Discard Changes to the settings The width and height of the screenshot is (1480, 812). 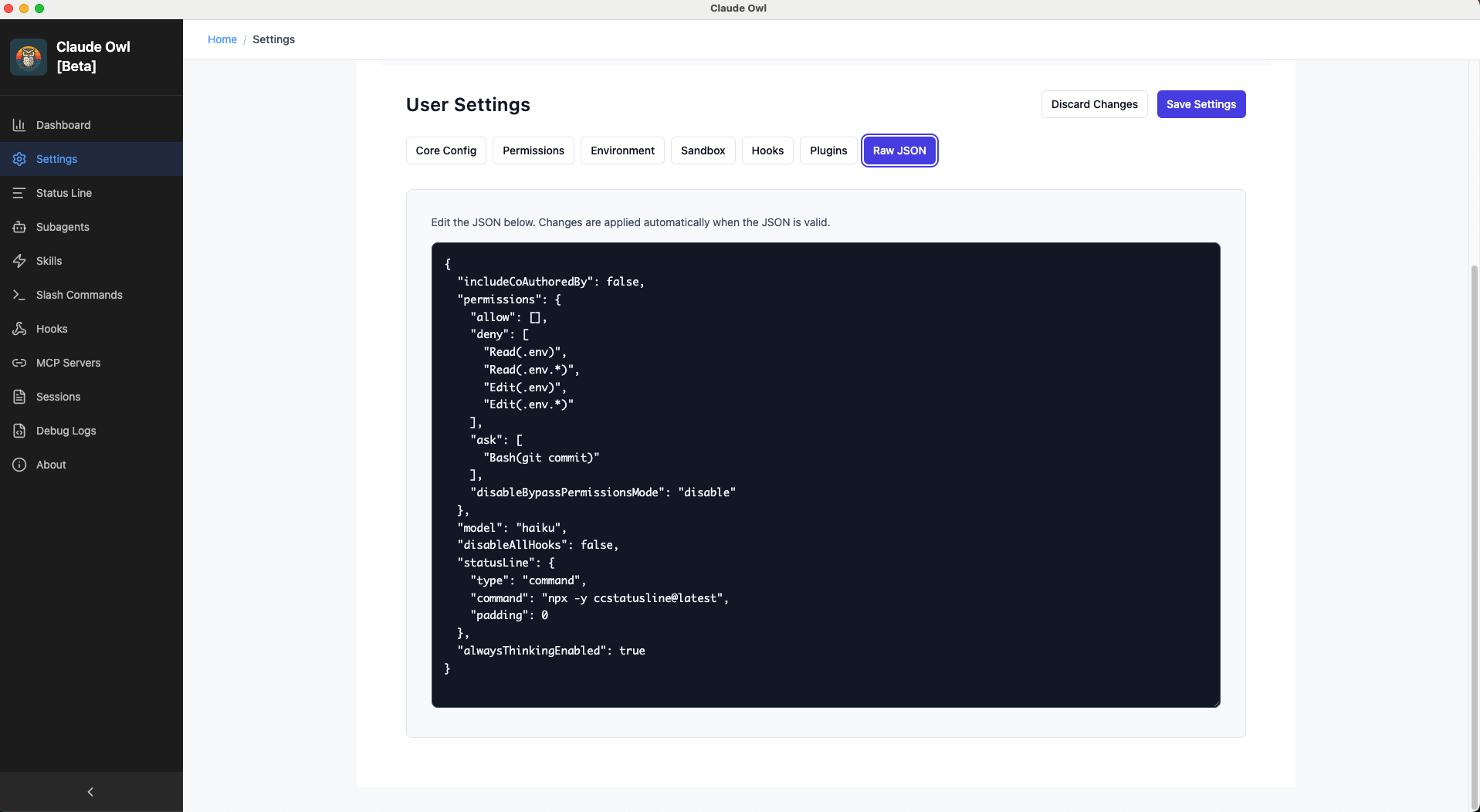click(1094, 104)
